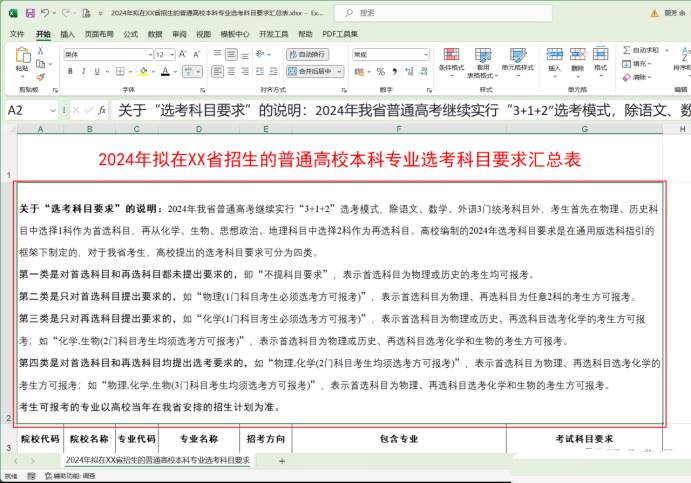Toggle left text alignment
This screenshot has height=483, width=691.
click(x=217, y=71)
